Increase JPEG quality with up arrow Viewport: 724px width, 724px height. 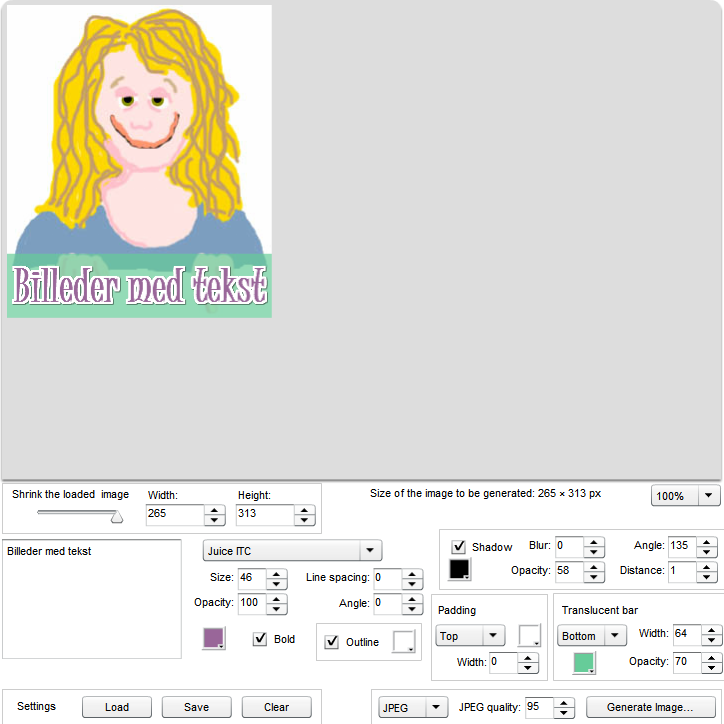coord(564,703)
